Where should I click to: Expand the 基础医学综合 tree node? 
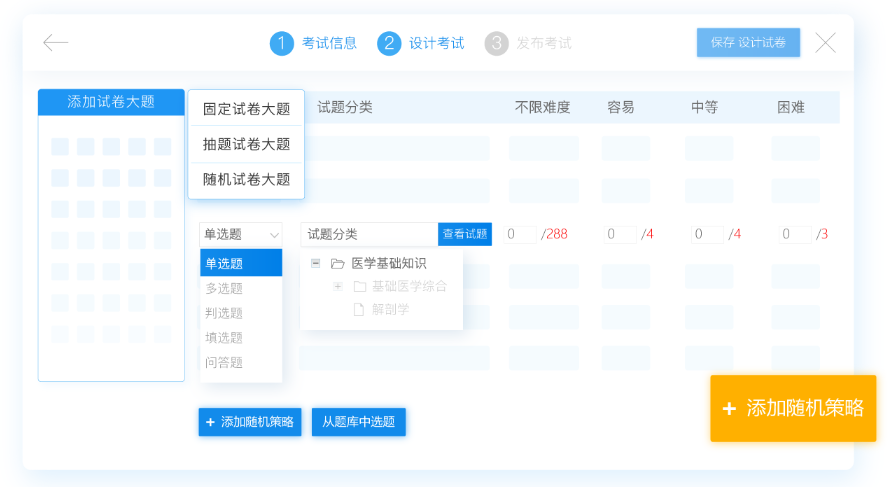point(337,286)
